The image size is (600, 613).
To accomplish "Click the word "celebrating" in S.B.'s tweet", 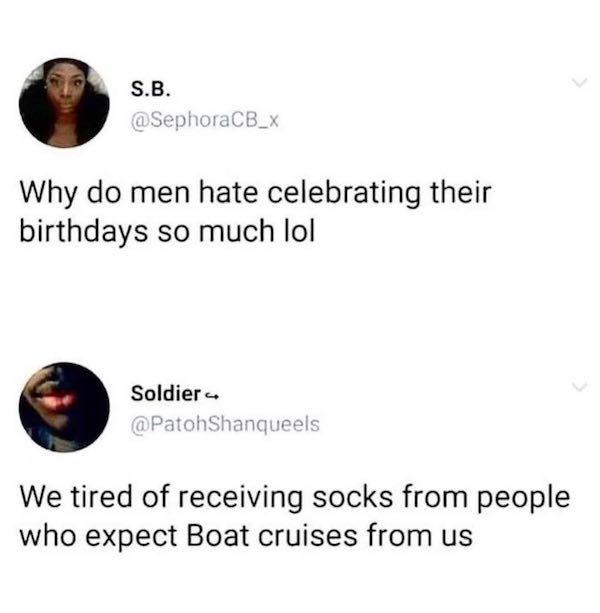I will (344, 193).
